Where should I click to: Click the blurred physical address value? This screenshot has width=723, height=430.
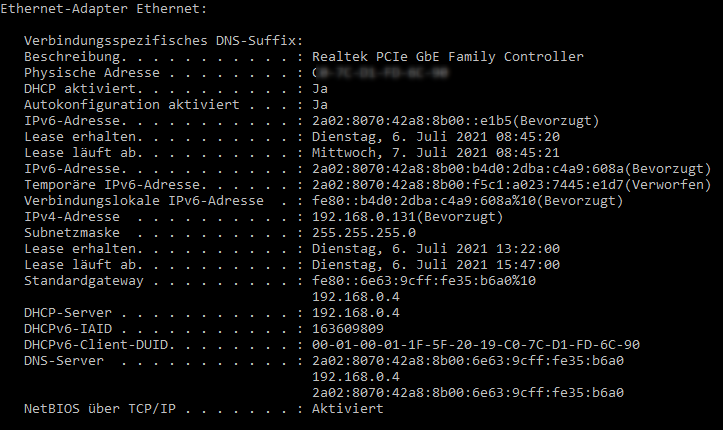tap(379, 73)
